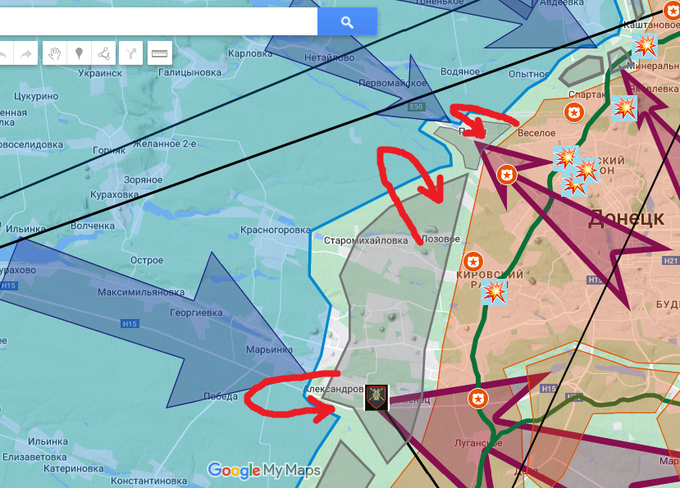
Task: Click the Горняк label
Action: tap(109, 151)
